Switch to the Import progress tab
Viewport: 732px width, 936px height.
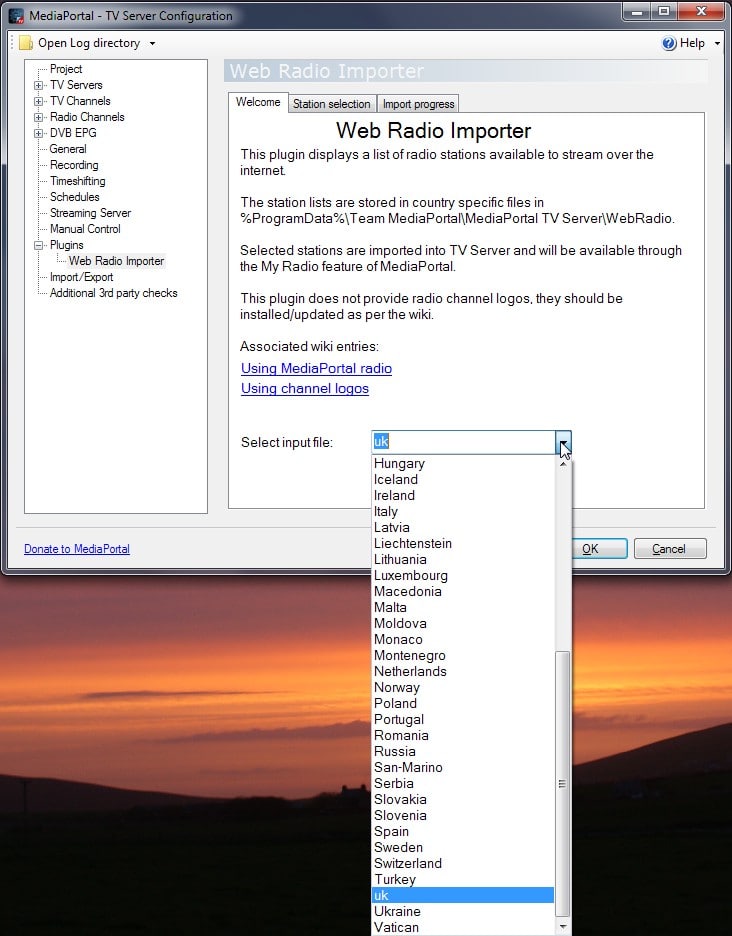click(x=418, y=104)
